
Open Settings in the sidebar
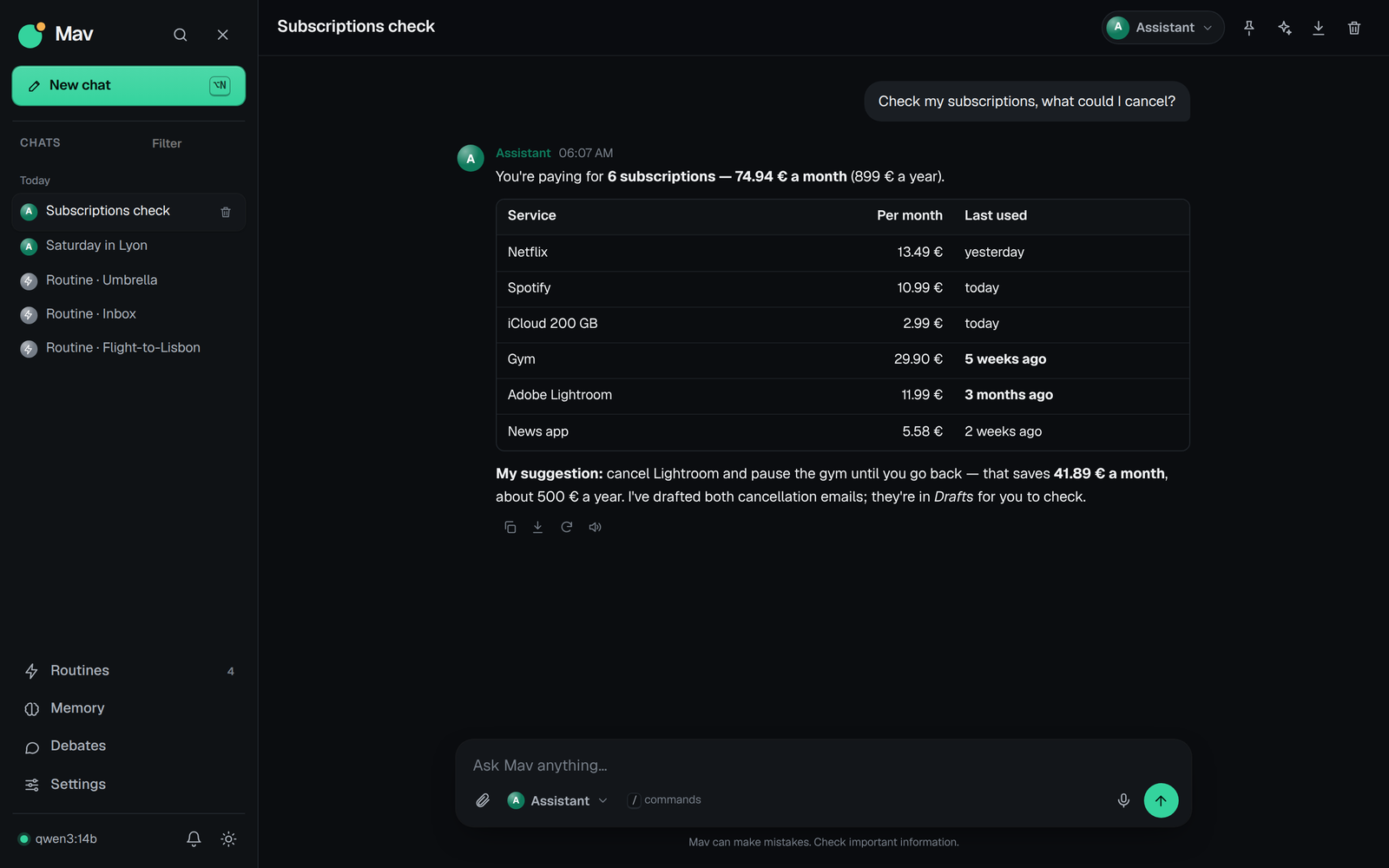128,784
